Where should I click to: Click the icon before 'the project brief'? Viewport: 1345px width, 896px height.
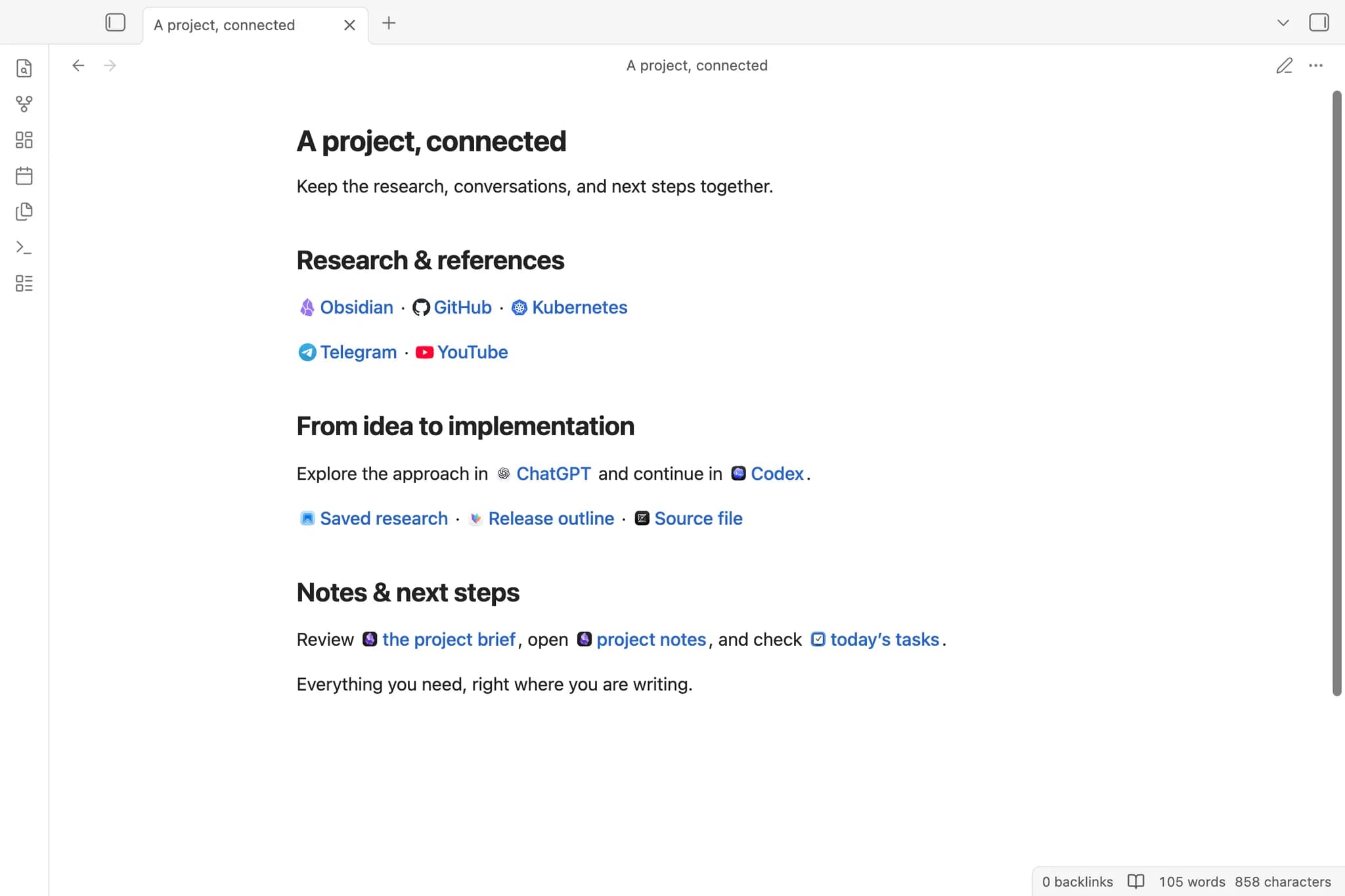point(370,639)
